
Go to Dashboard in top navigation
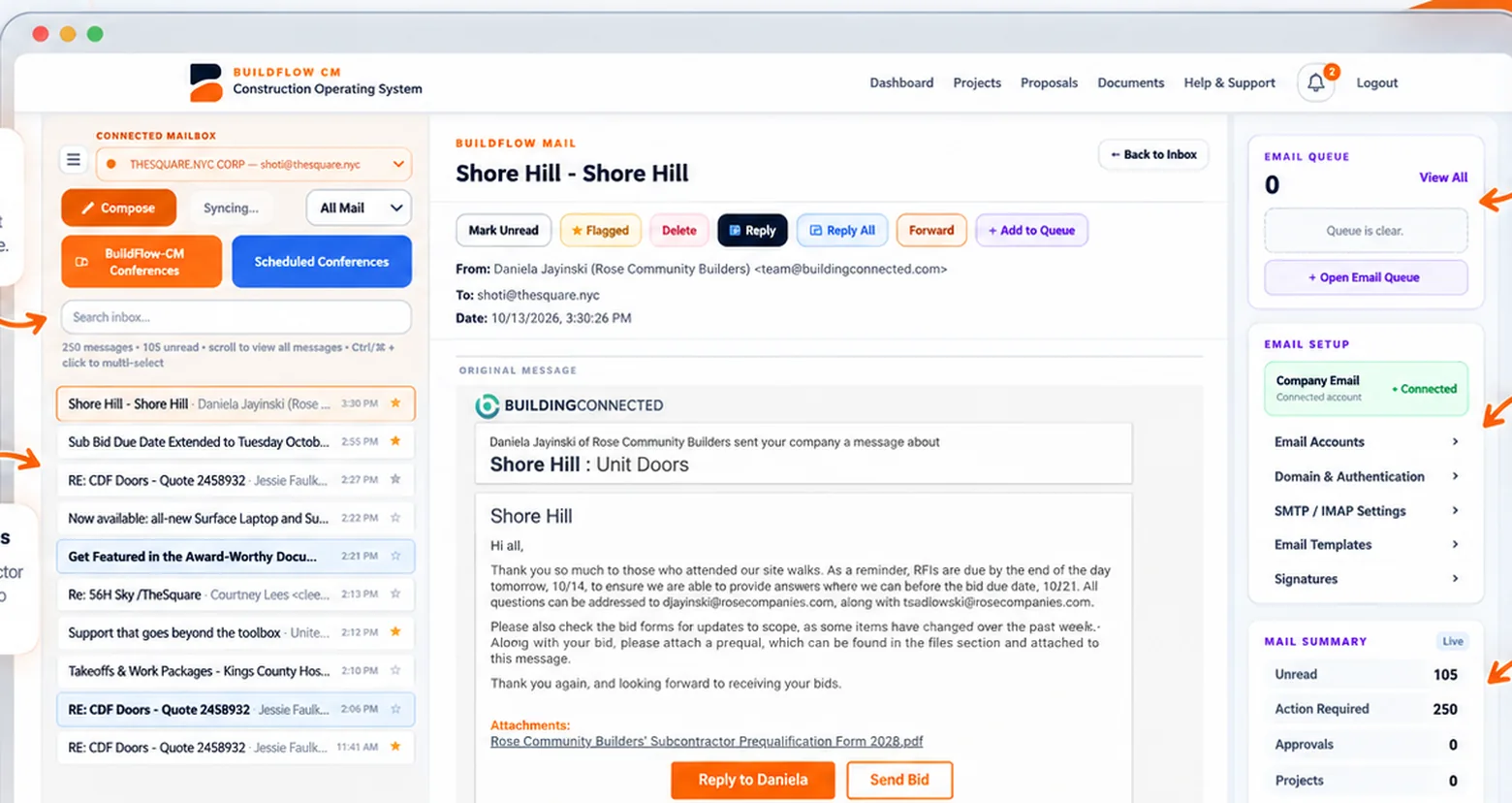coord(901,82)
